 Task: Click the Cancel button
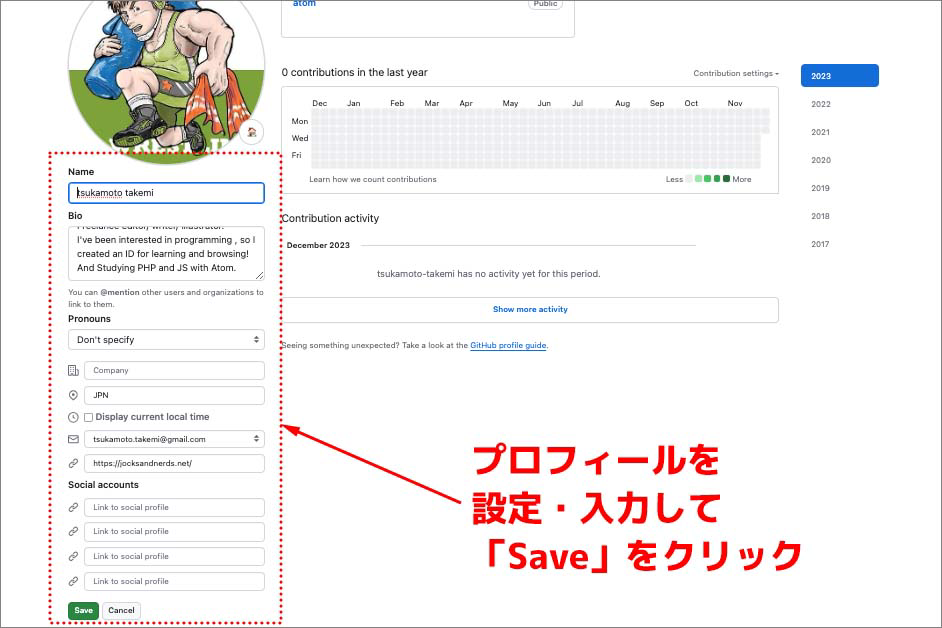pos(121,610)
